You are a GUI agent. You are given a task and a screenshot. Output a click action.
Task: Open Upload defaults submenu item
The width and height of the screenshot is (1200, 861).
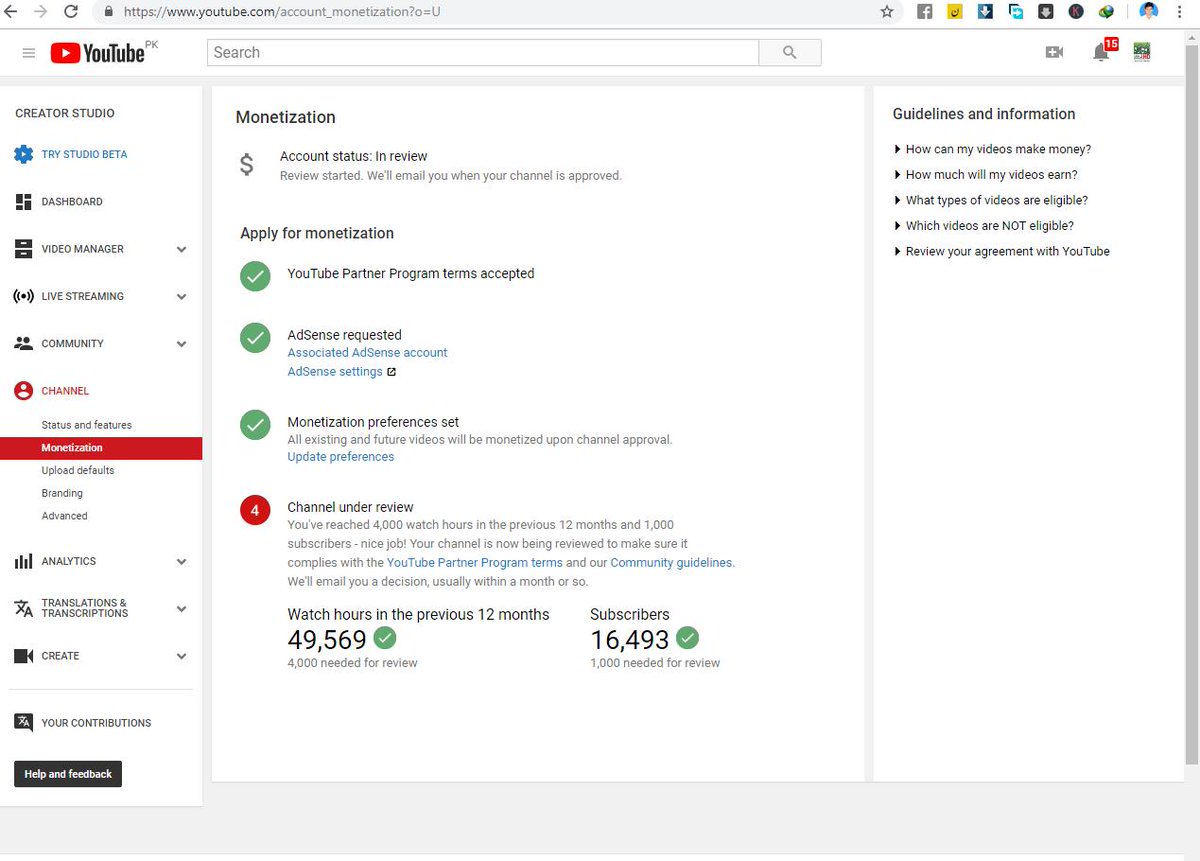point(78,470)
